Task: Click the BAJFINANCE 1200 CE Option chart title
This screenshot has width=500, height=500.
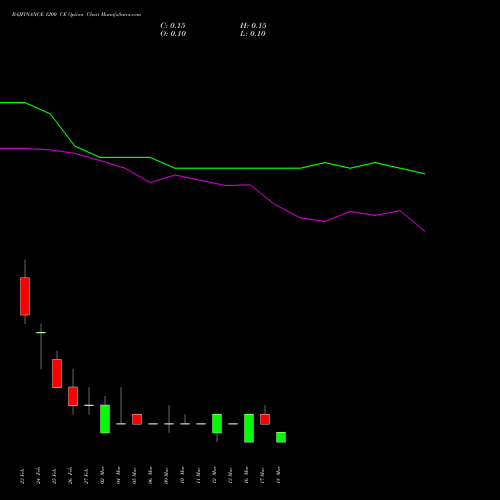Action: (x=76, y=15)
